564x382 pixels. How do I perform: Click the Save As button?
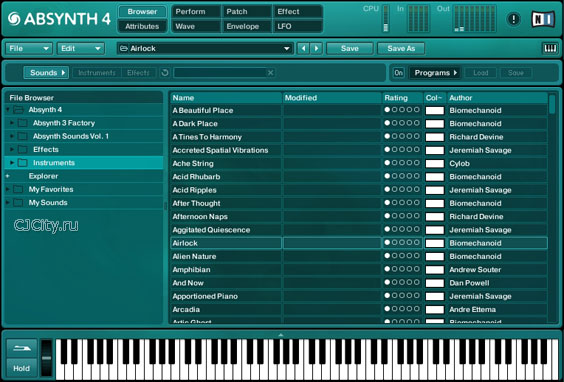401,49
